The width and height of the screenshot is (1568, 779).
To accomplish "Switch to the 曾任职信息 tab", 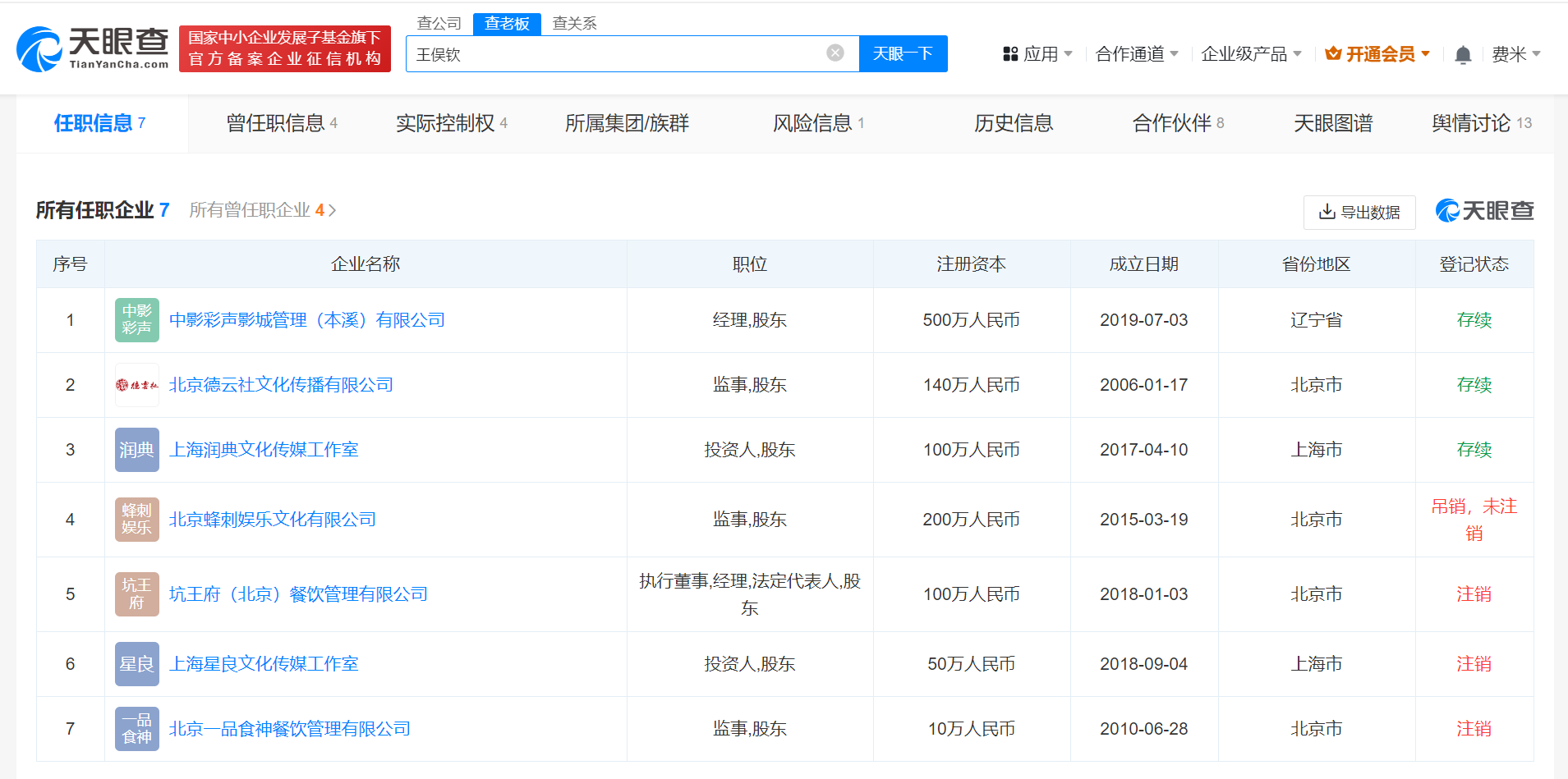I will click(x=281, y=123).
